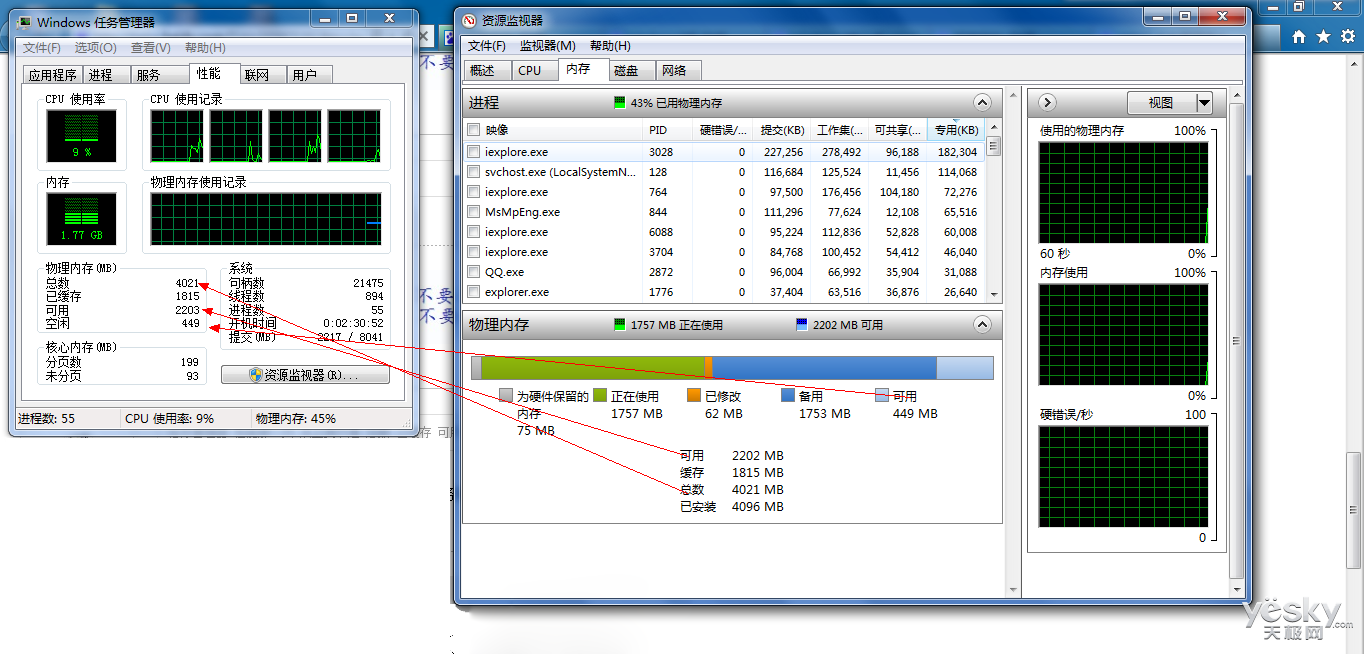Click the 硬错误/秒 graph
Screen dimensions: 1364x654
tap(1123, 477)
